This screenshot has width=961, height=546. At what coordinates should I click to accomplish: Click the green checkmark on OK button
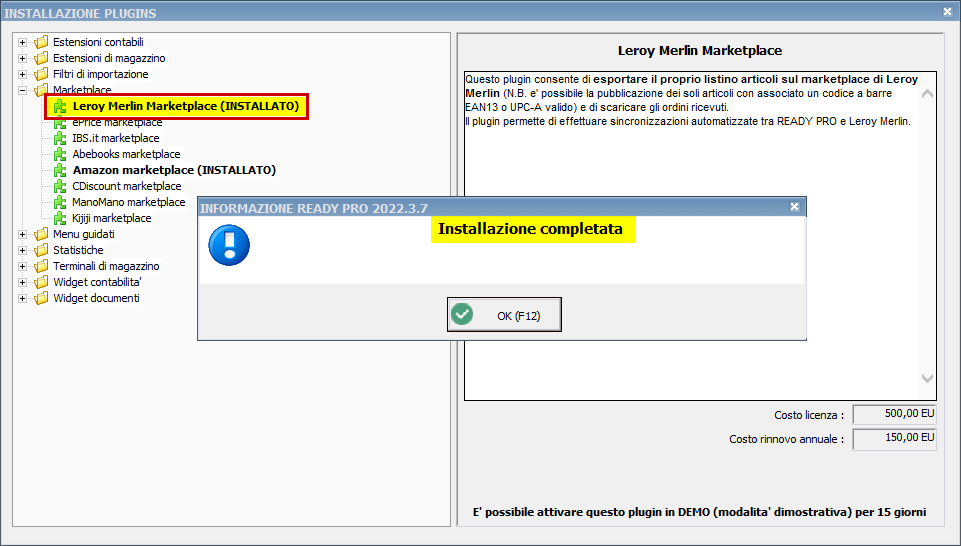(462, 314)
